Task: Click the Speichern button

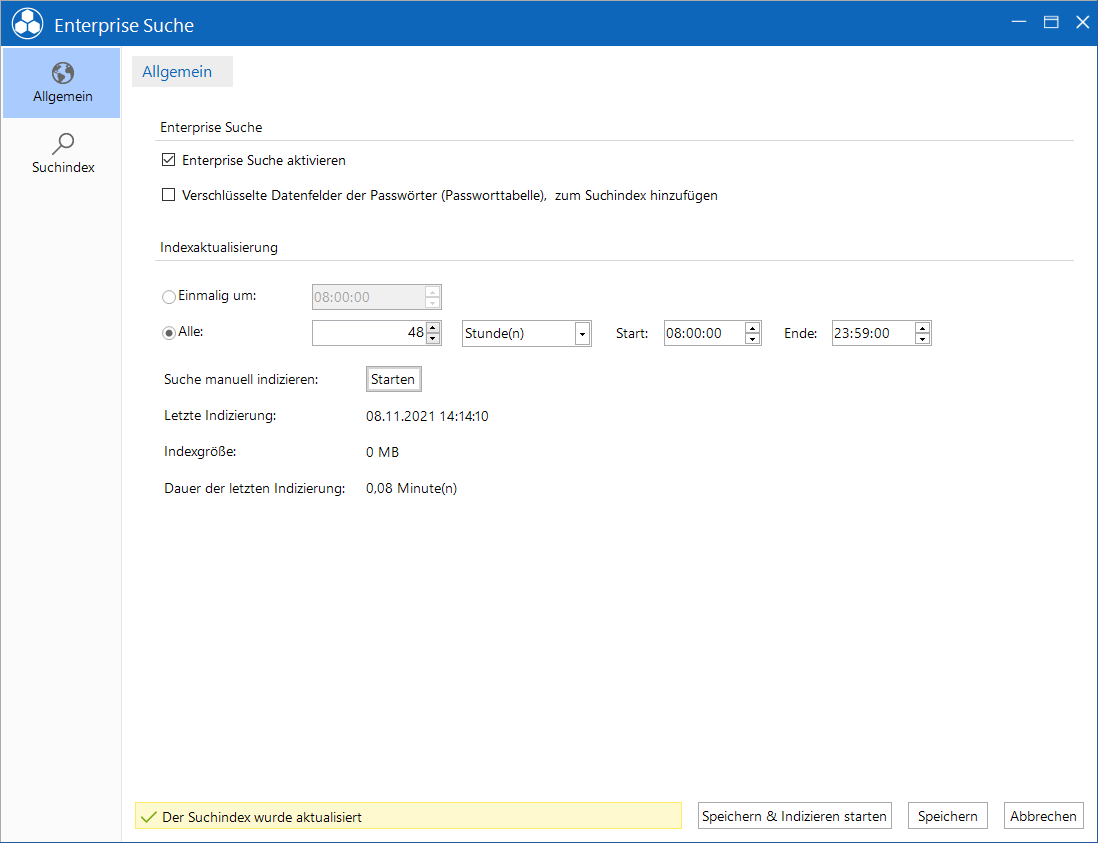Action: [x=947, y=816]
